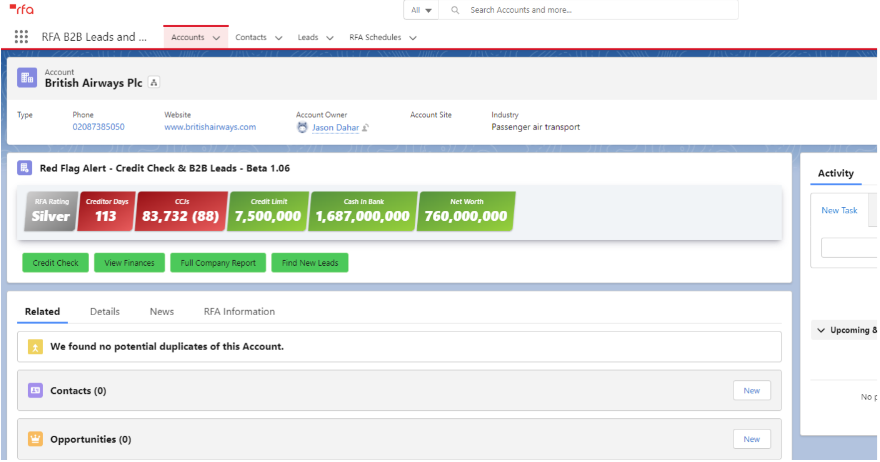Click the change owner icon
The height and width of the screenshot is (462, 880).
[x=365, y=128]
